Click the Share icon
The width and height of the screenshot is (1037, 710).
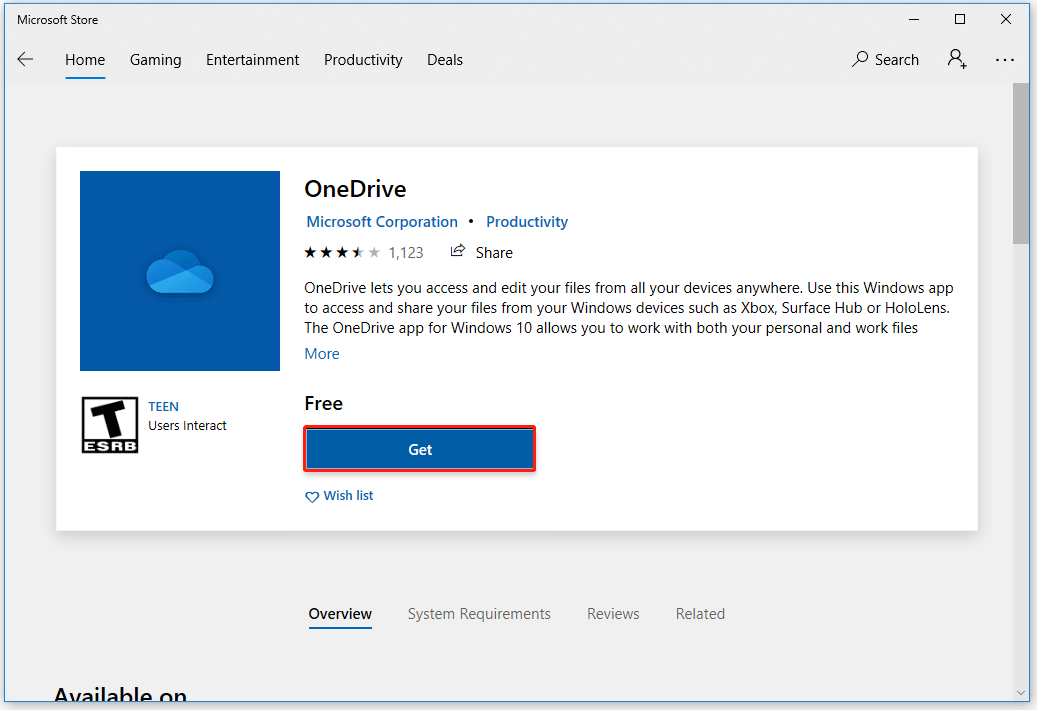point(458,251)
